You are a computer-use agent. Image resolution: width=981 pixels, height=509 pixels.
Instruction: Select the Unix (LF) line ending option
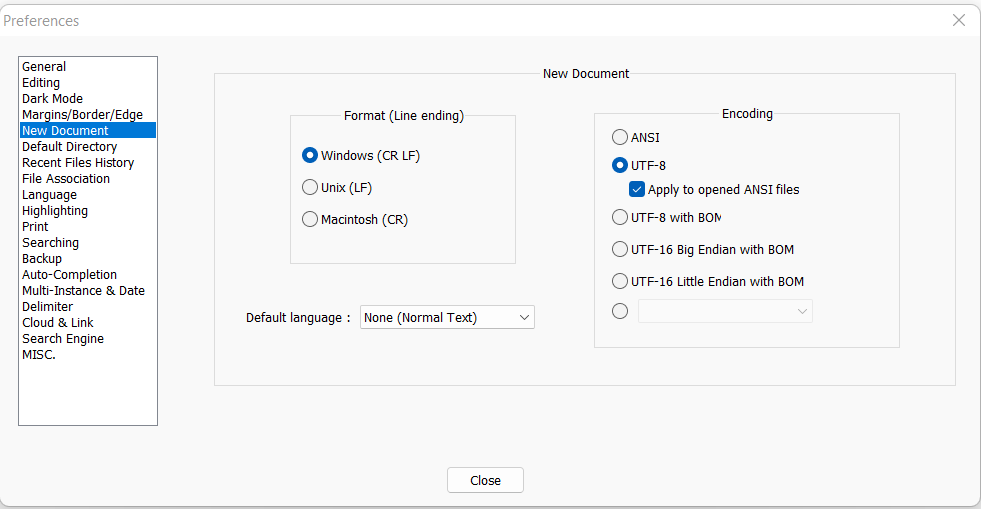coord(310,187)
